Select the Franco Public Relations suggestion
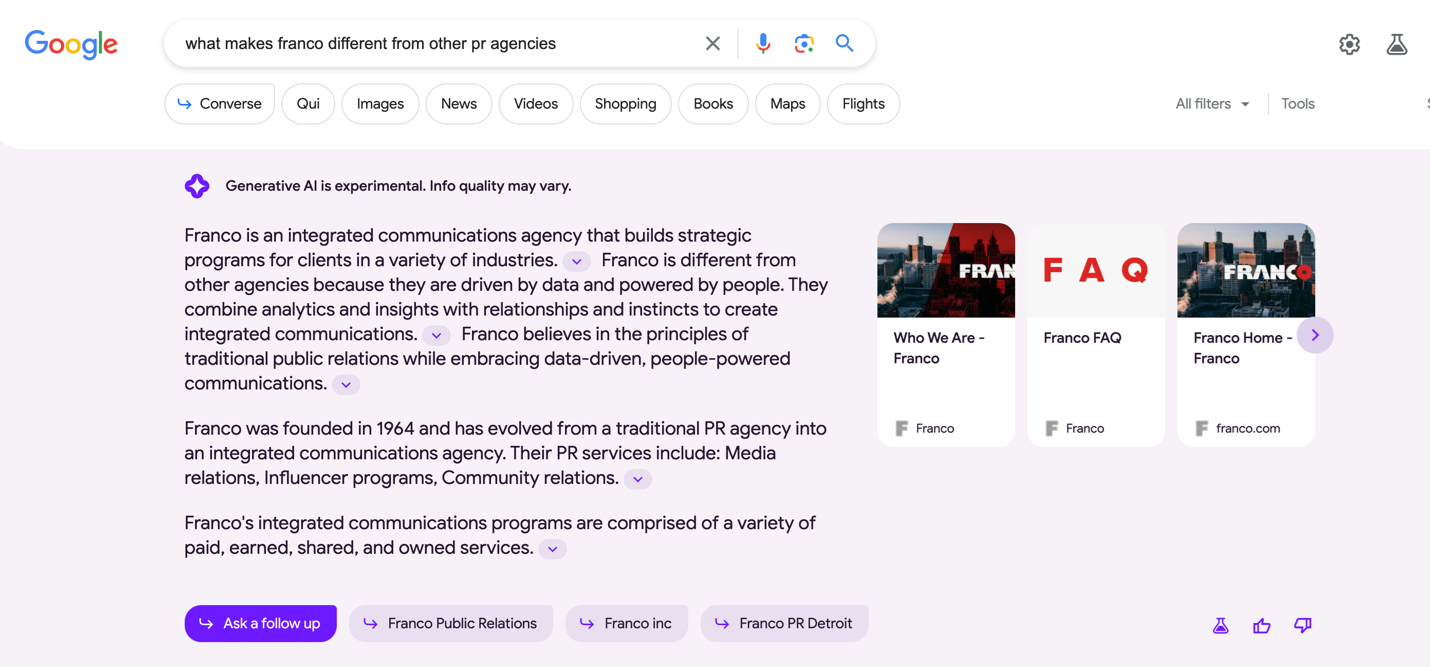The height and width of the screenshot is (667, 1430). [x=451, y=623]
